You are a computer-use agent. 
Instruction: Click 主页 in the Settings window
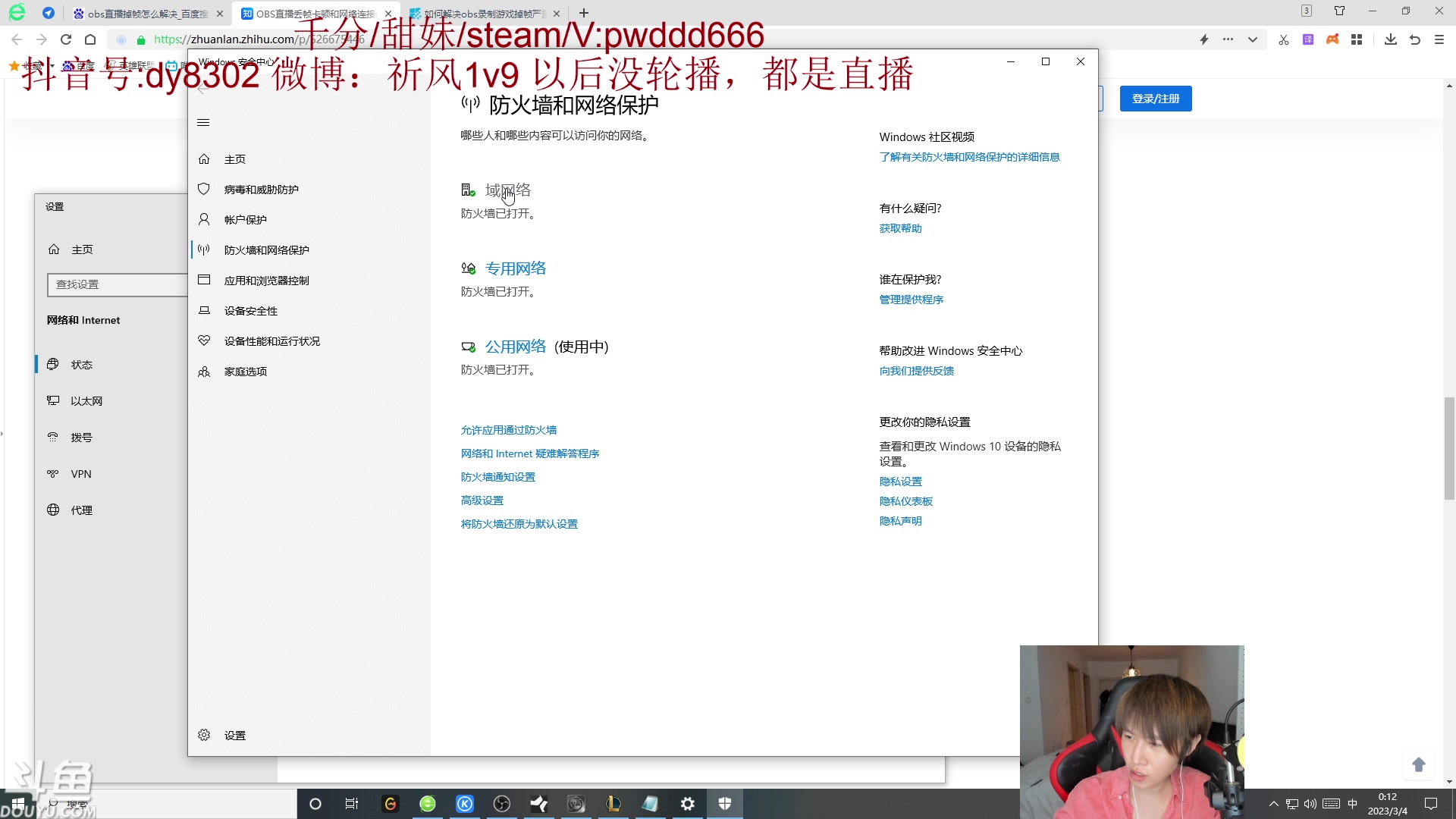click(82, 249)
